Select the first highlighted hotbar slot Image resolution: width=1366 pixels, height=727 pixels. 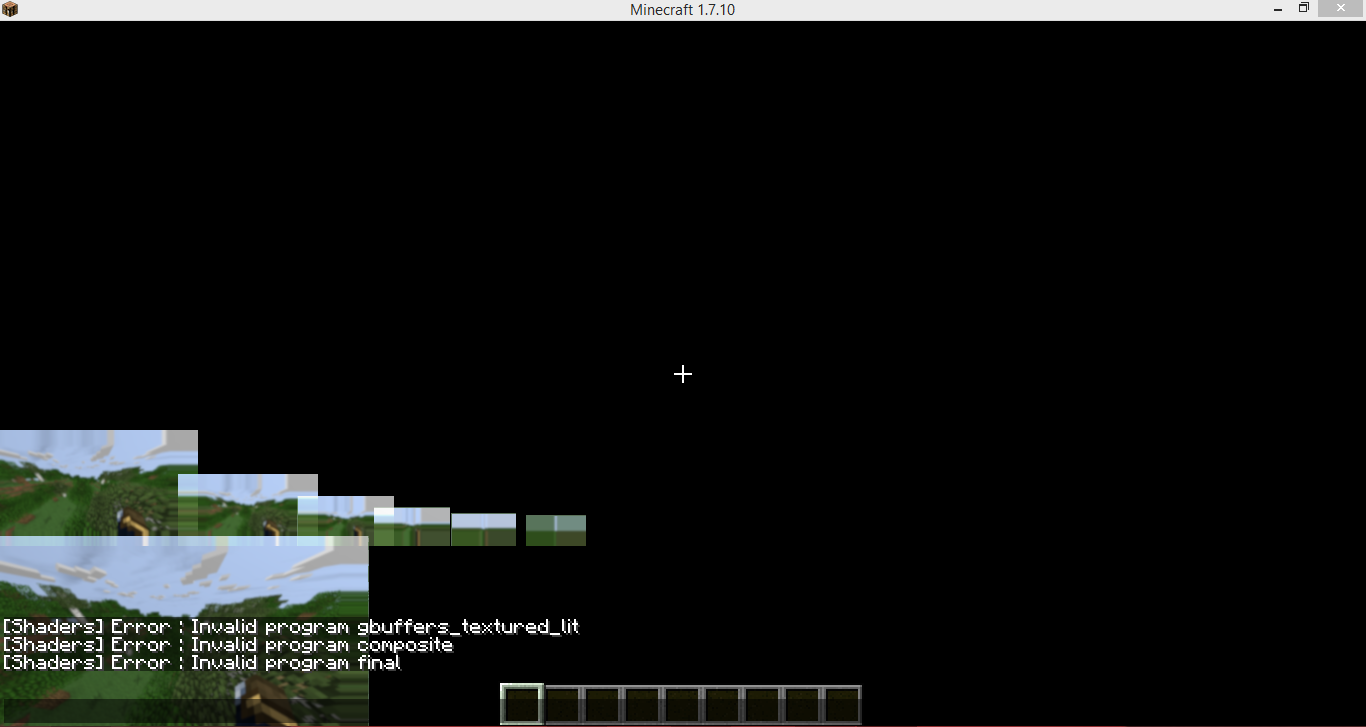click(522, 704)
